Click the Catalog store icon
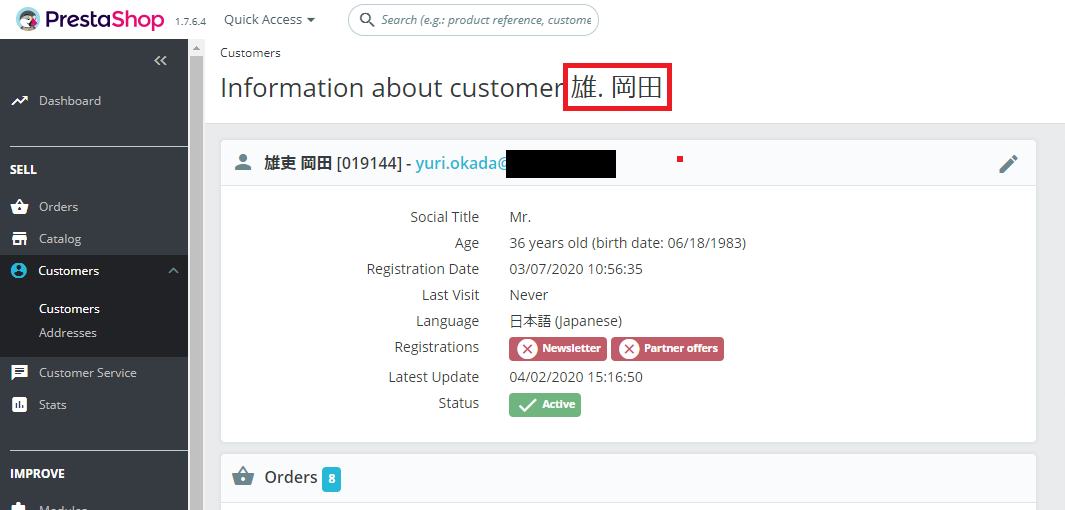Screen dimensions: 1065x510 coord(20,238)
